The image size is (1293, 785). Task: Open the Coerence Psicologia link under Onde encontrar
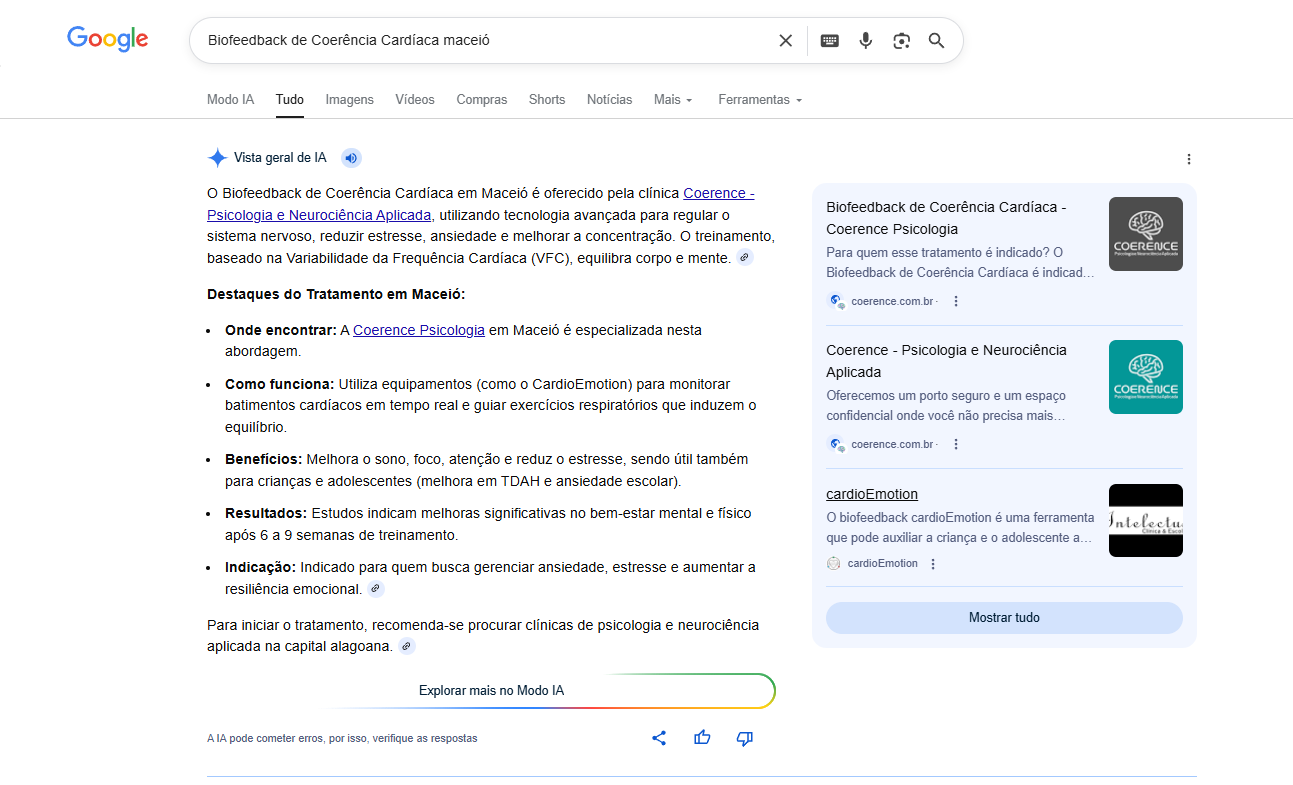tap(419, 330)
